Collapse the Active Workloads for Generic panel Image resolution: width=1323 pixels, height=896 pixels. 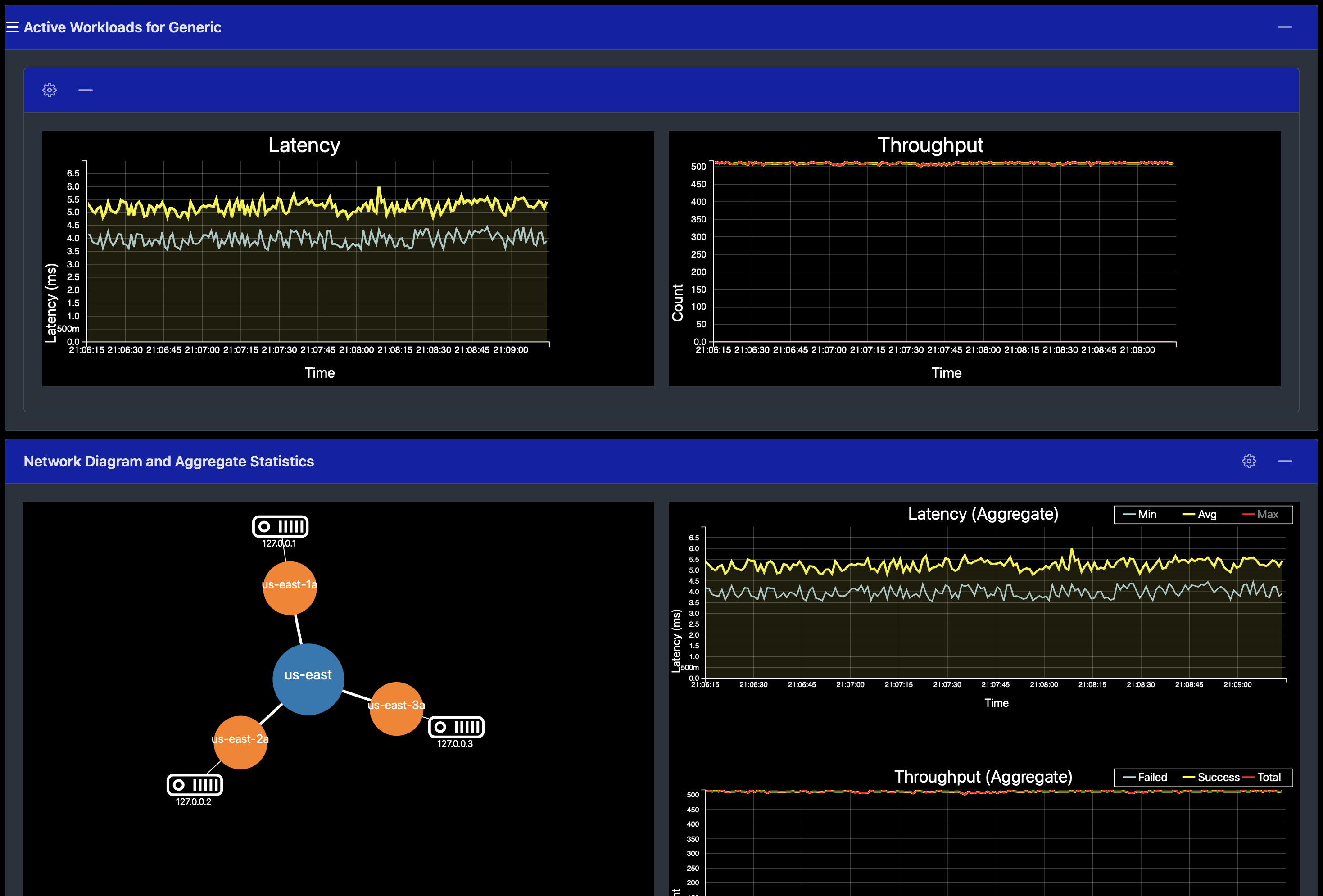(1286, 26)
